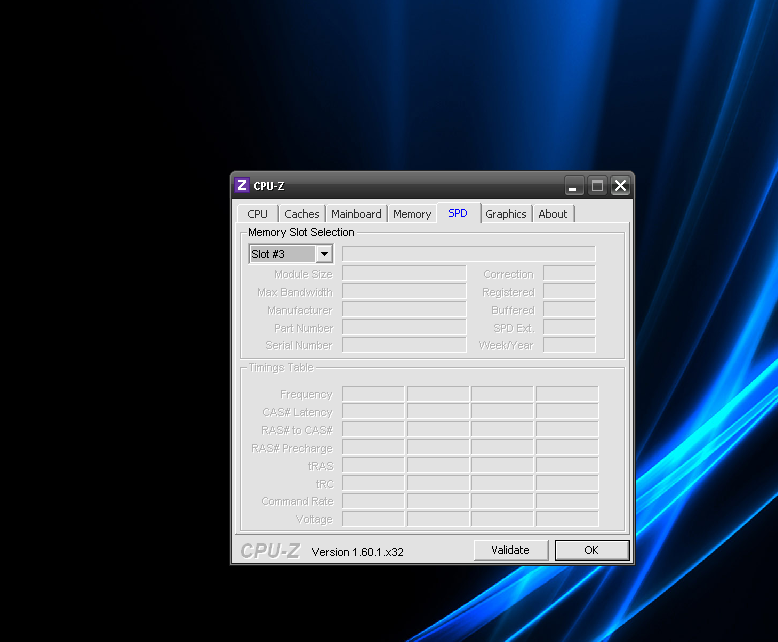778x642 pixels.
Task: Click the Version 1.60.1.x32 text
Action: 357,552
